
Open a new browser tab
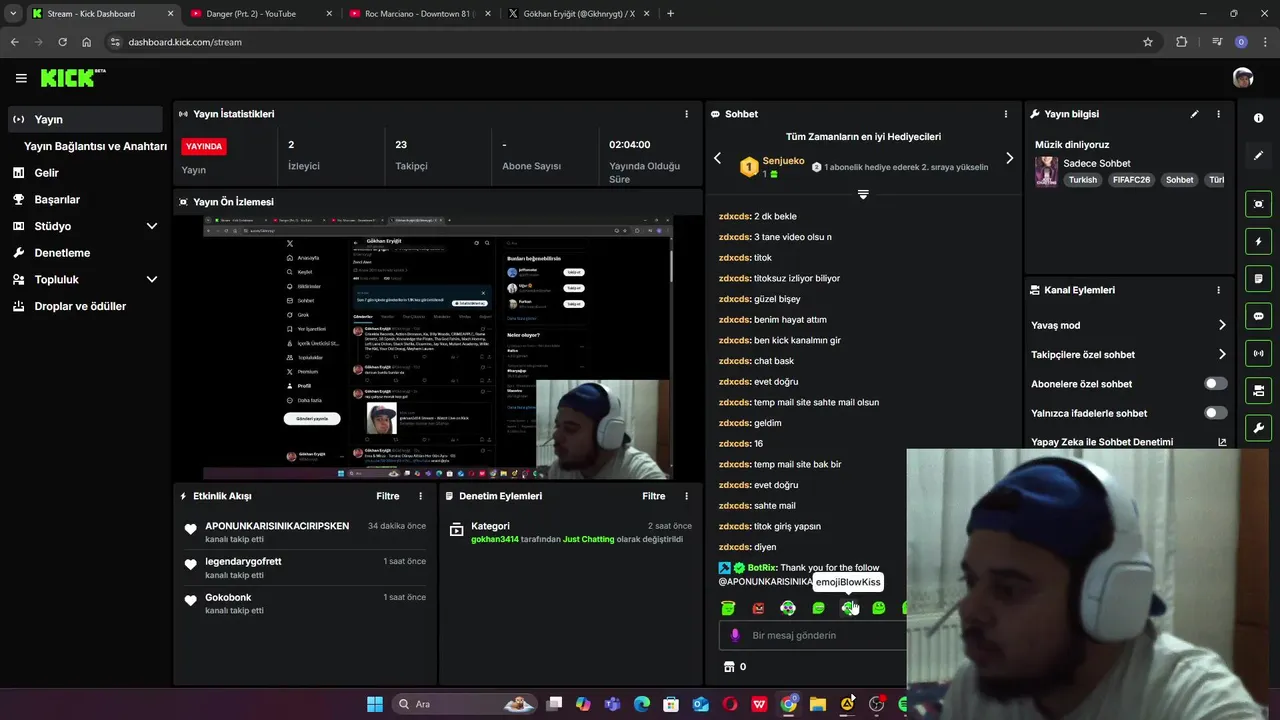[670, 14]
